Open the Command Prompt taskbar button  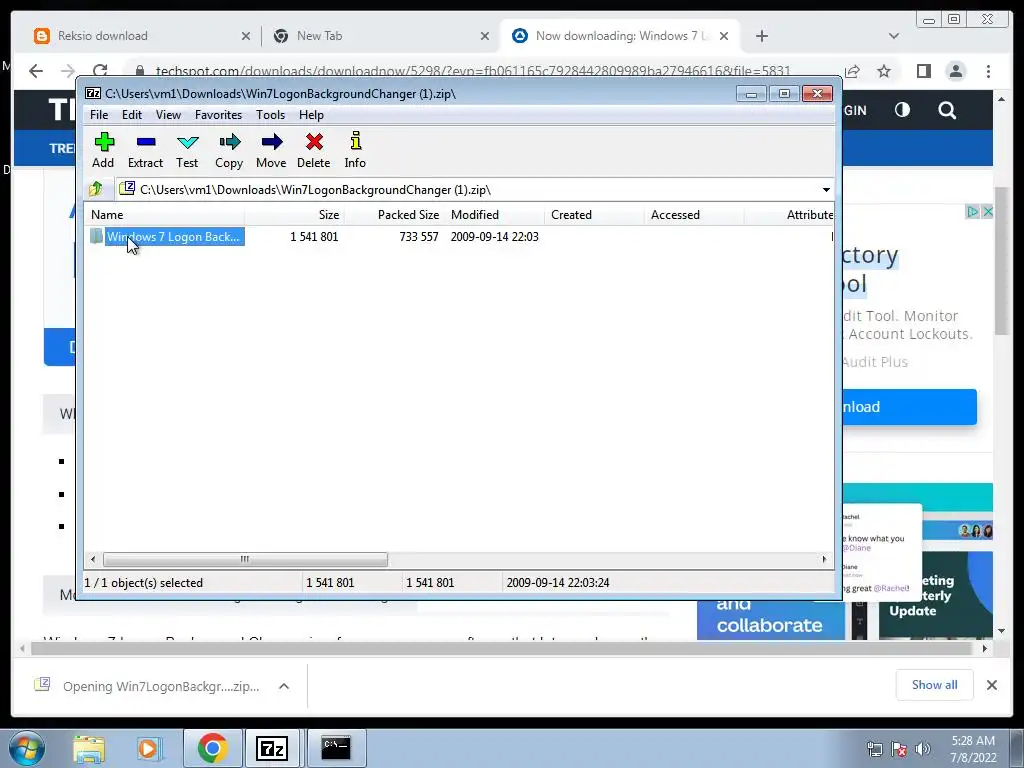[336, 748]
